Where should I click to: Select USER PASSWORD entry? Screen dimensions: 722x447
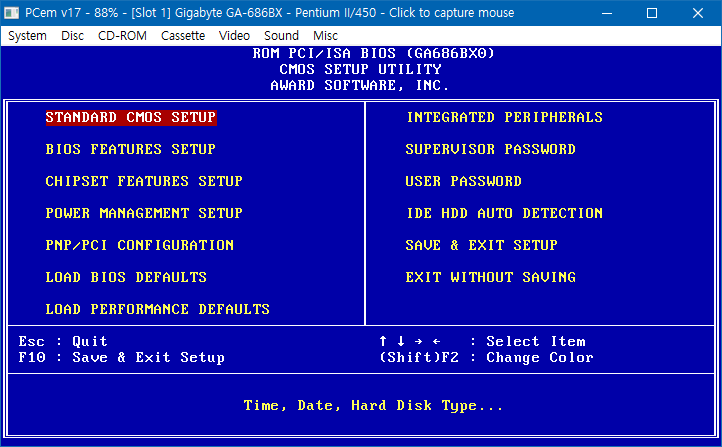(463, 181)
